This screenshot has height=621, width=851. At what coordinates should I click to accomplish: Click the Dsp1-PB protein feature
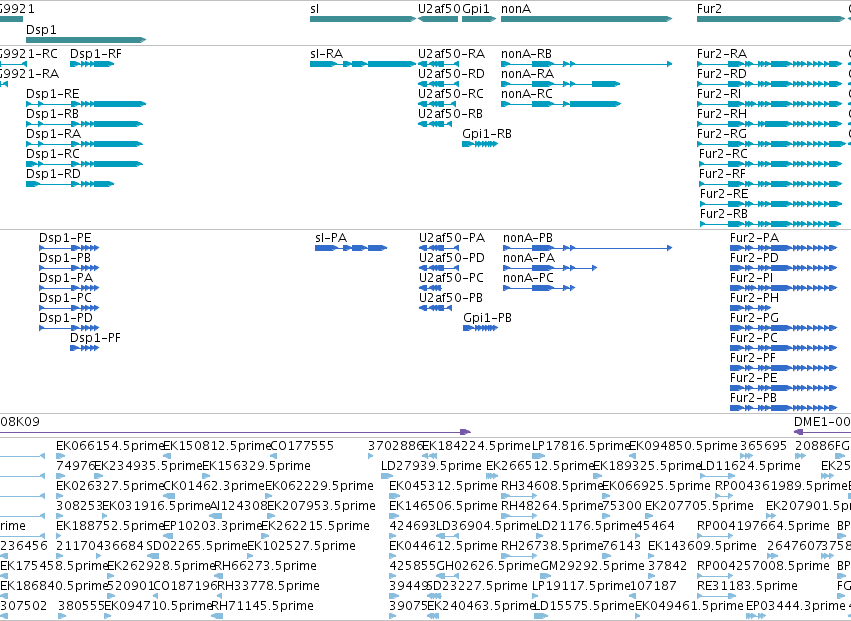coord(69,268)
